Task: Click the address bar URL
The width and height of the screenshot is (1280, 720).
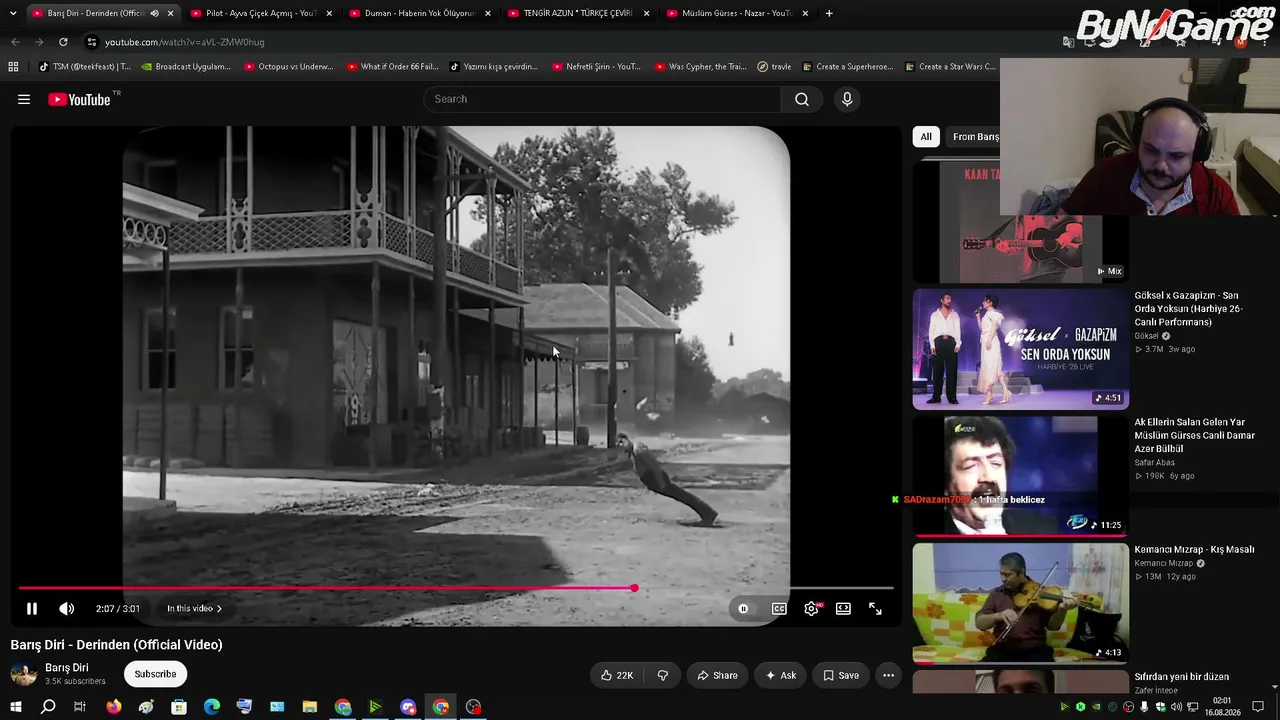Action: point(185,42)
